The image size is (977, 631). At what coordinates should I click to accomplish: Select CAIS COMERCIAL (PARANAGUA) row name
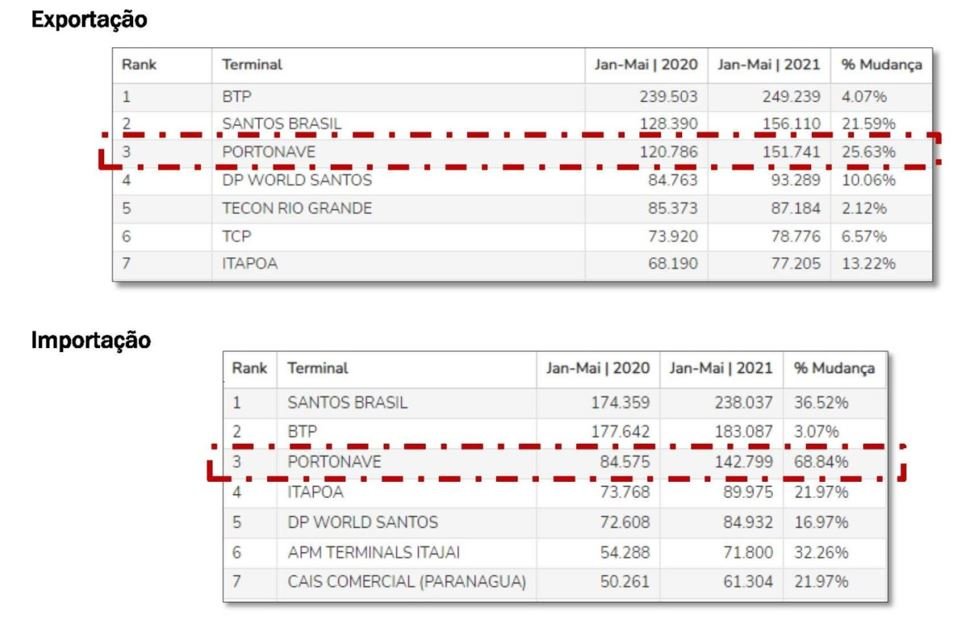coord(407,581)
